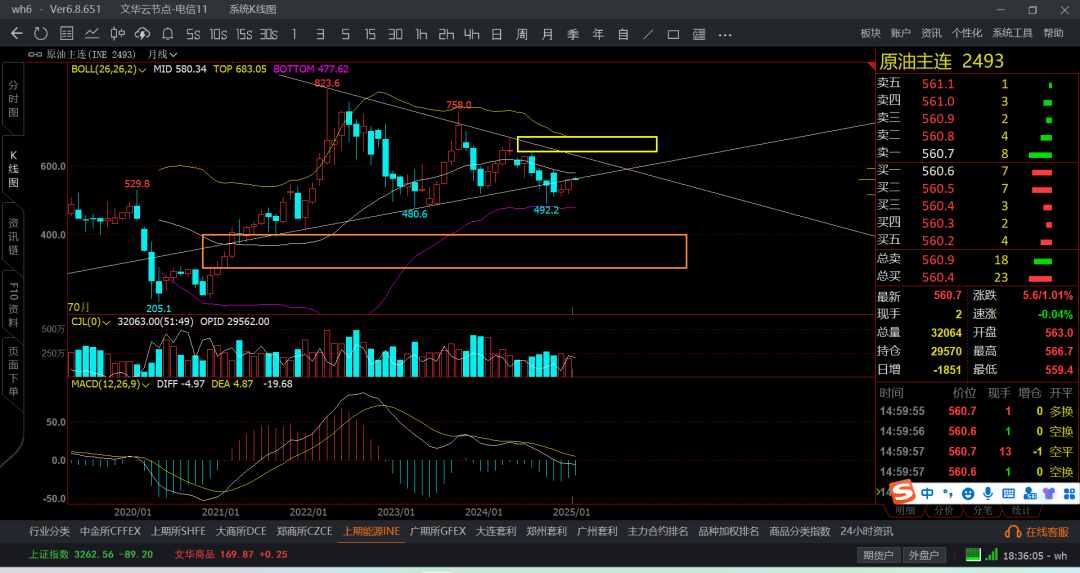Image resolution: width=1080 pixels, height=573 pixels.
Task: Click the back arrow in toolbar
Action: (x=17, y=34)
